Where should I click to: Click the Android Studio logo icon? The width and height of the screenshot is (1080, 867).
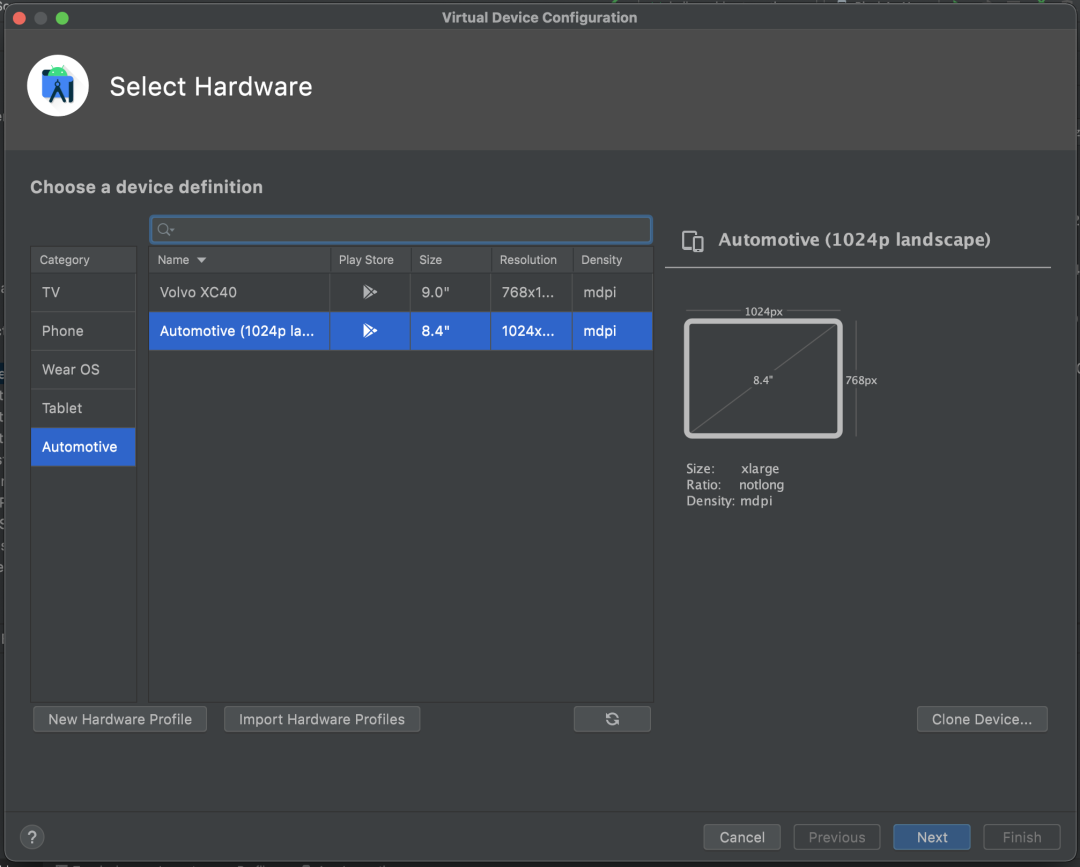coord(58,86)
